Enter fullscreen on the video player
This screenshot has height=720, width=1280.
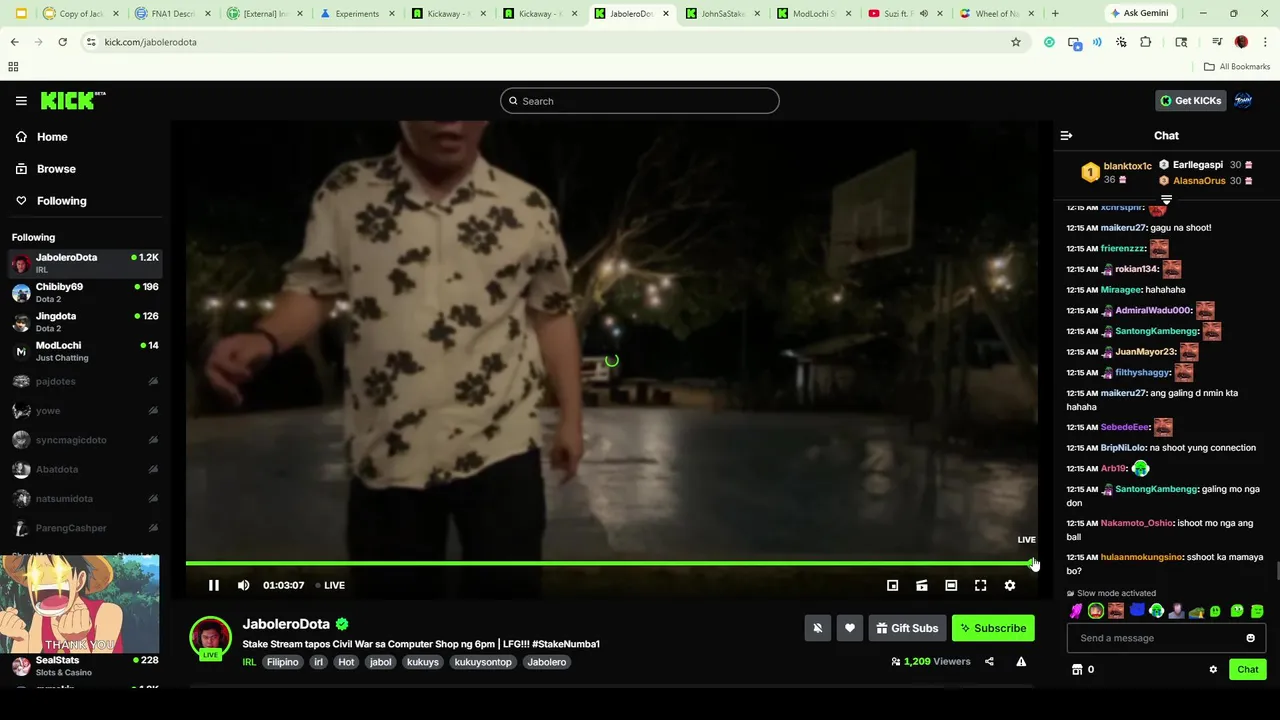(980, 586)
